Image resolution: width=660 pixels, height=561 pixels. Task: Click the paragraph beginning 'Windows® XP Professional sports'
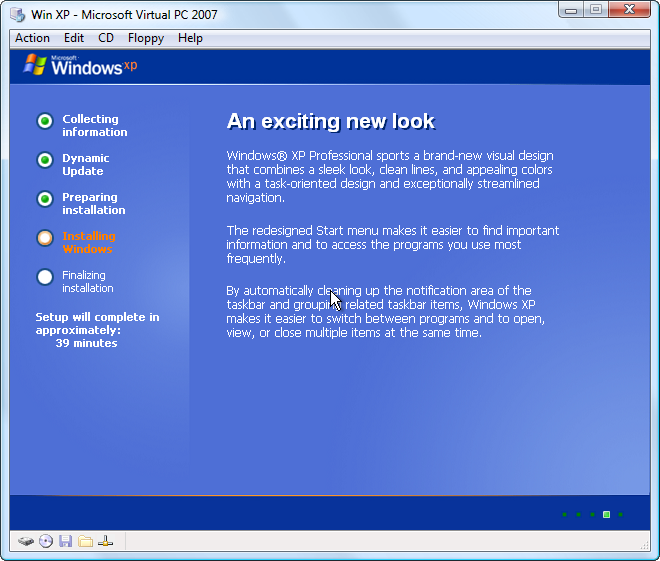(390, 177)
